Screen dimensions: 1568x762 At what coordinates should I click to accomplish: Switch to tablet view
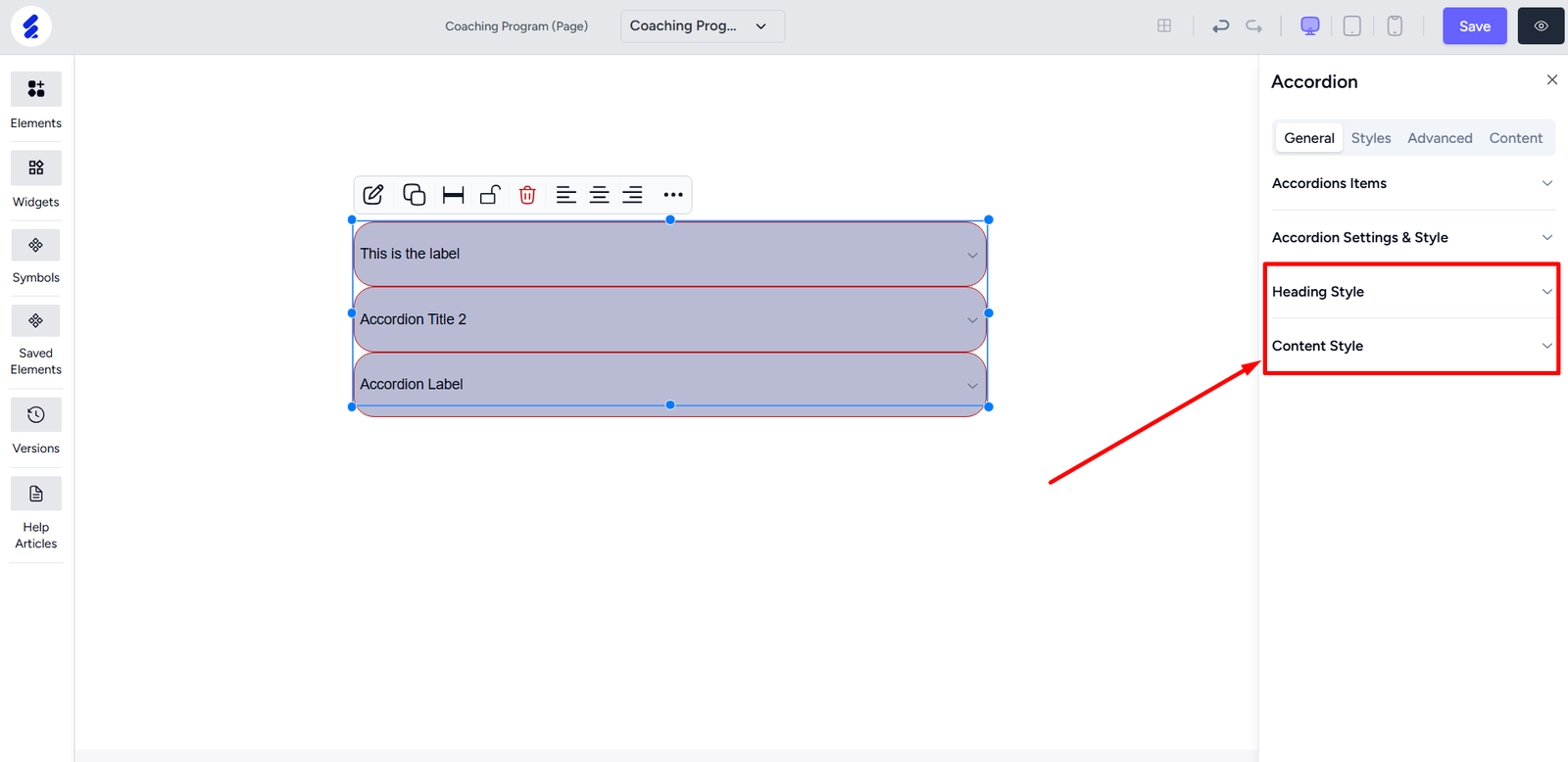[x=1351, y=26]
